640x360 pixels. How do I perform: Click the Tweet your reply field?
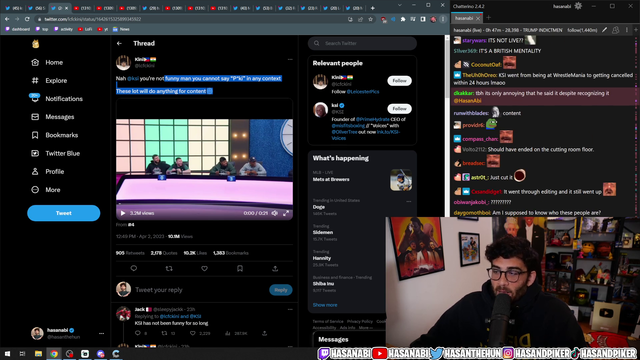tap(200, 290)
